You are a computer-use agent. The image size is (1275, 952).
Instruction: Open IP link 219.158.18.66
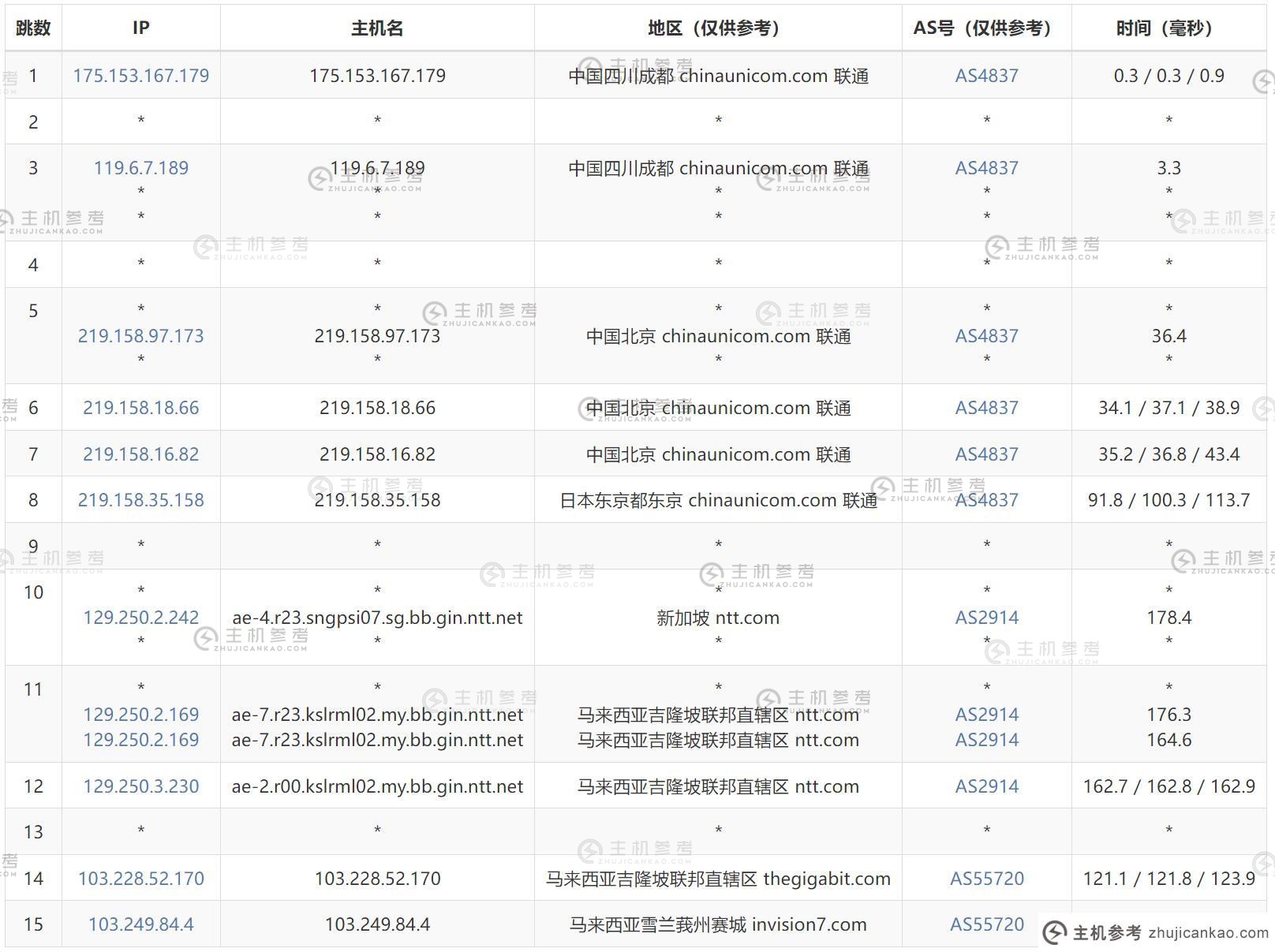(x=141, y=408)
